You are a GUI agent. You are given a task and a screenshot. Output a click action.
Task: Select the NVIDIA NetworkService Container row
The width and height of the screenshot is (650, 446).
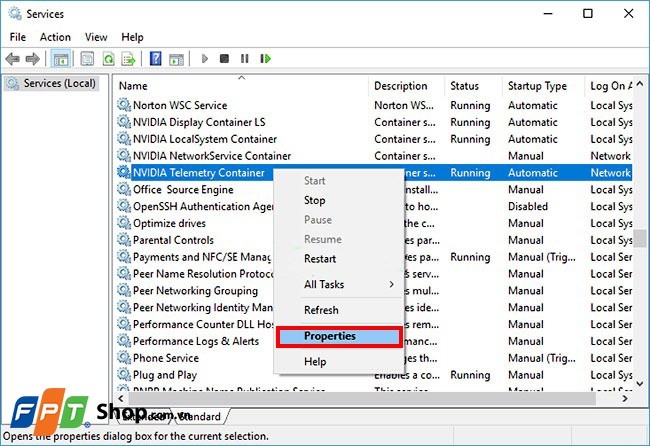click(x=373, y=156)
